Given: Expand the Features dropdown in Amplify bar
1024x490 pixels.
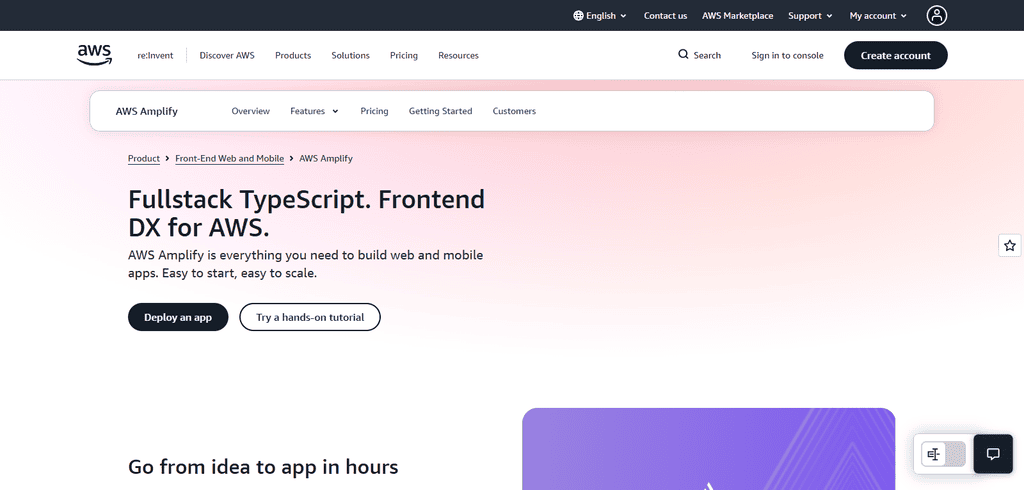Looking at the screenshot, I should coord(314,111).
